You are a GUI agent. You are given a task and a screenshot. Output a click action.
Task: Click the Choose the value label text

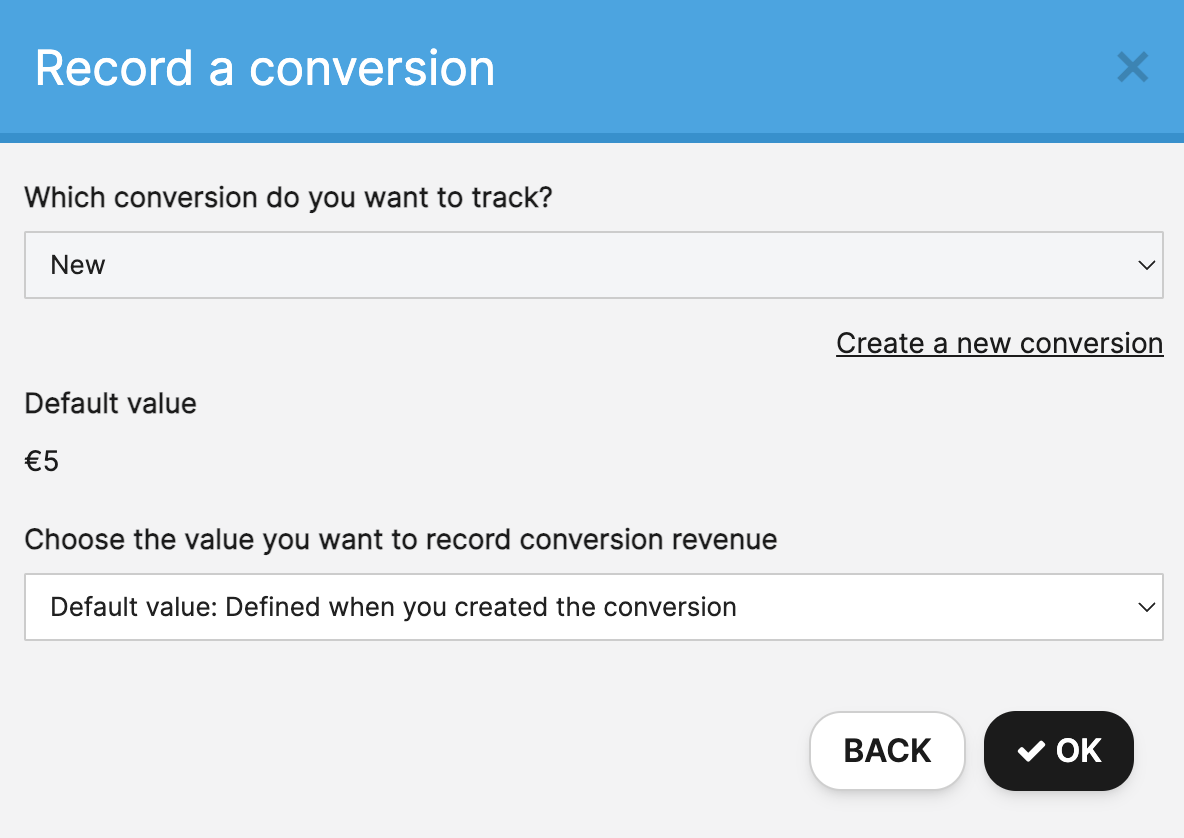pos(400,540)
